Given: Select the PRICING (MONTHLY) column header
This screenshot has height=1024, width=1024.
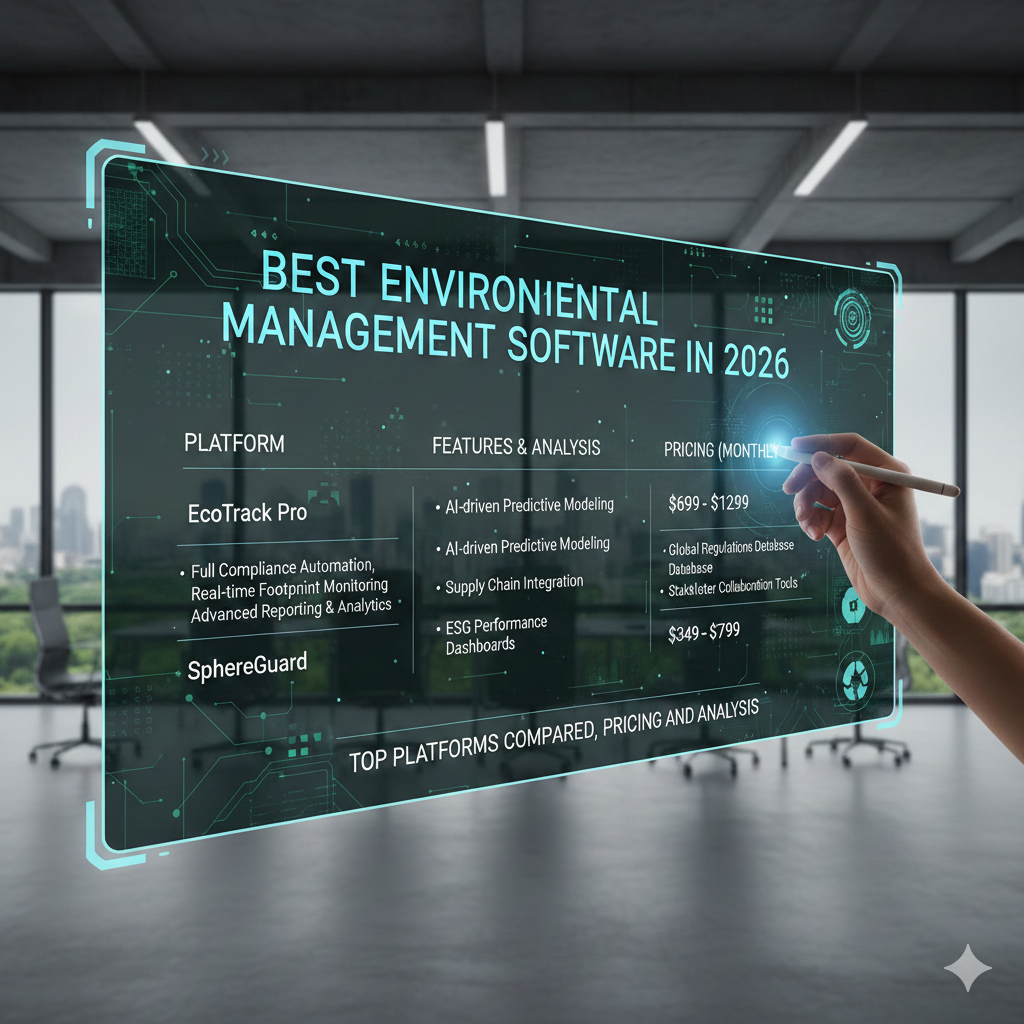Looking at the screenshot, I should click(720, 451).
